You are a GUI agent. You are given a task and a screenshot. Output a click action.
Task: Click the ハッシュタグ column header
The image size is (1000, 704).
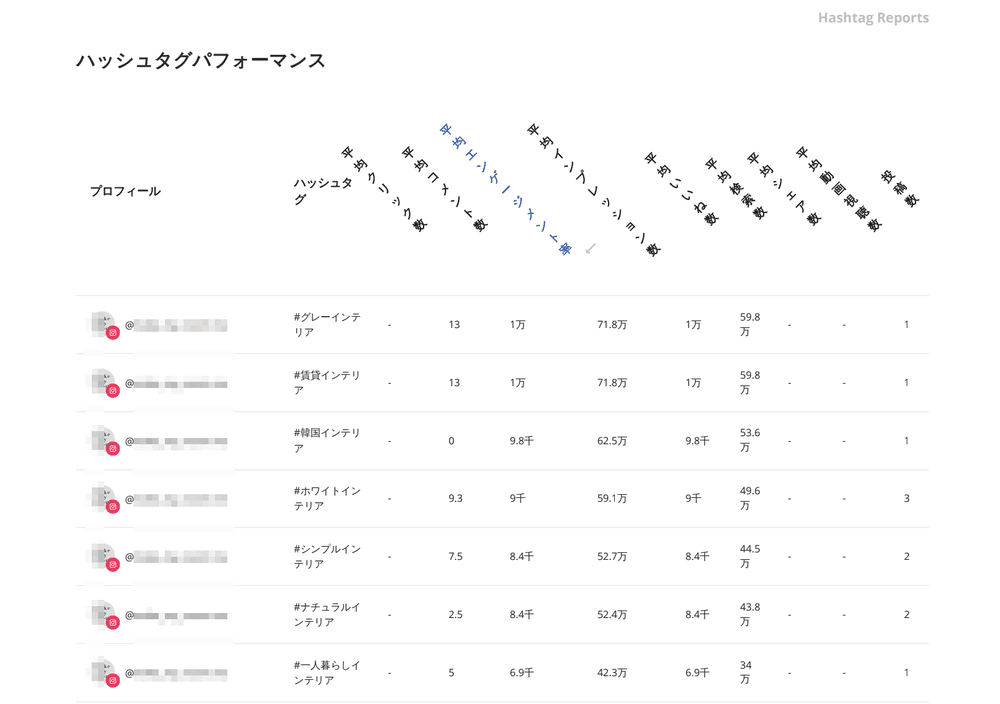pyautogui.click(x=322, y=191)
